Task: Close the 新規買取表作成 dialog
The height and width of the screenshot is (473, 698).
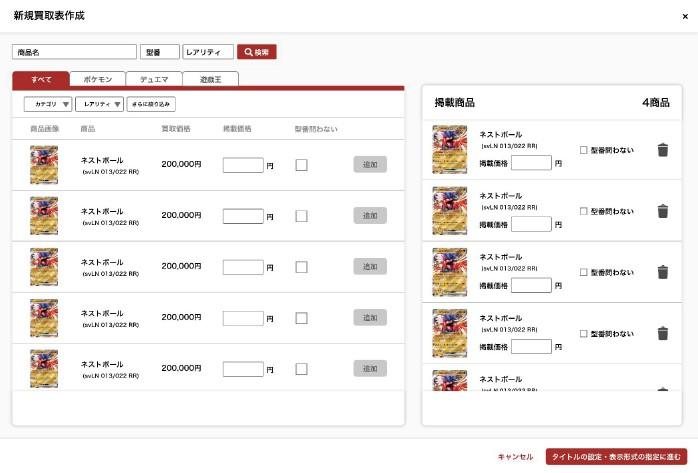Action: (685, 16)
